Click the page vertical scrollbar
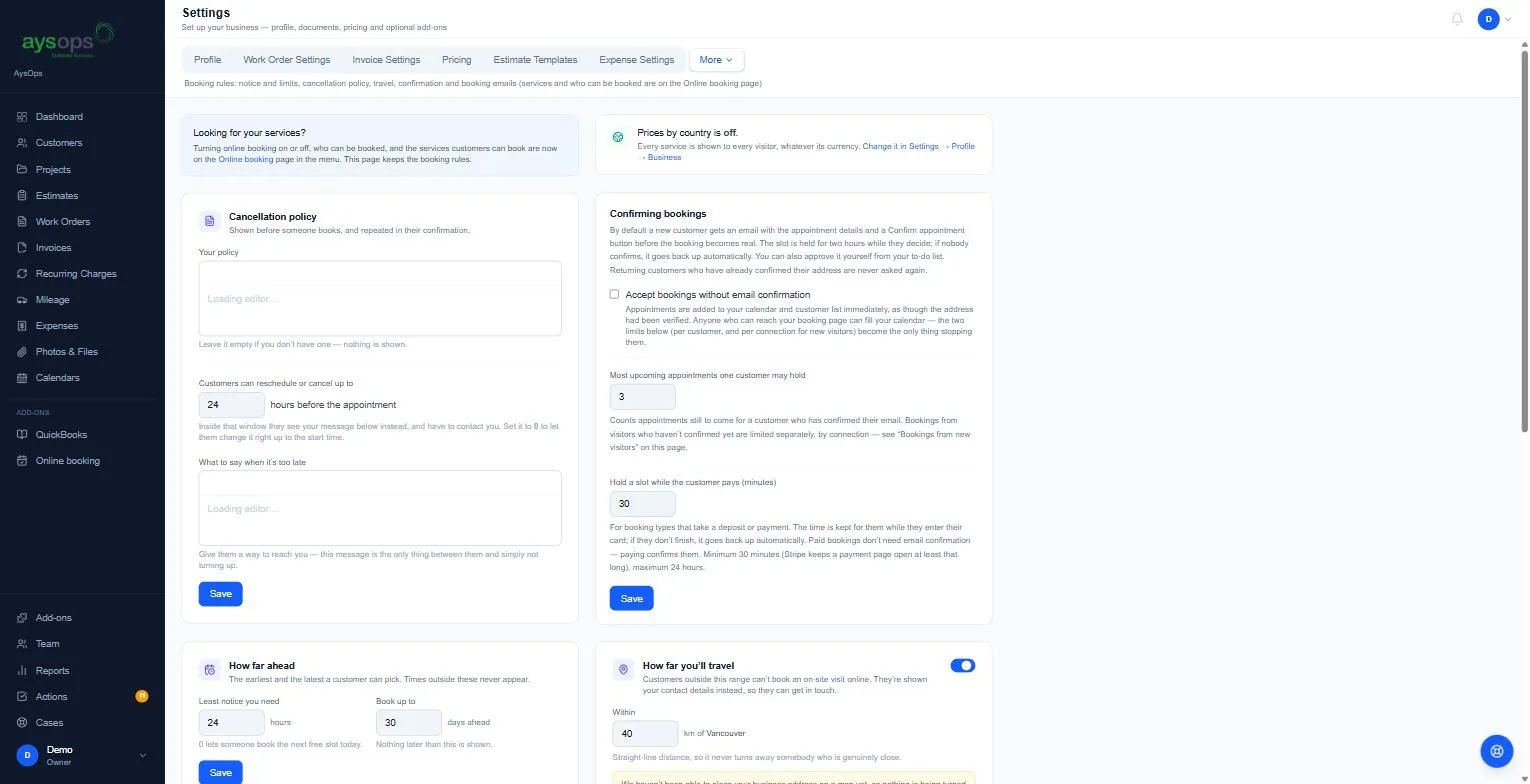Screen dimensions: 1530x784 (1524, 240)
